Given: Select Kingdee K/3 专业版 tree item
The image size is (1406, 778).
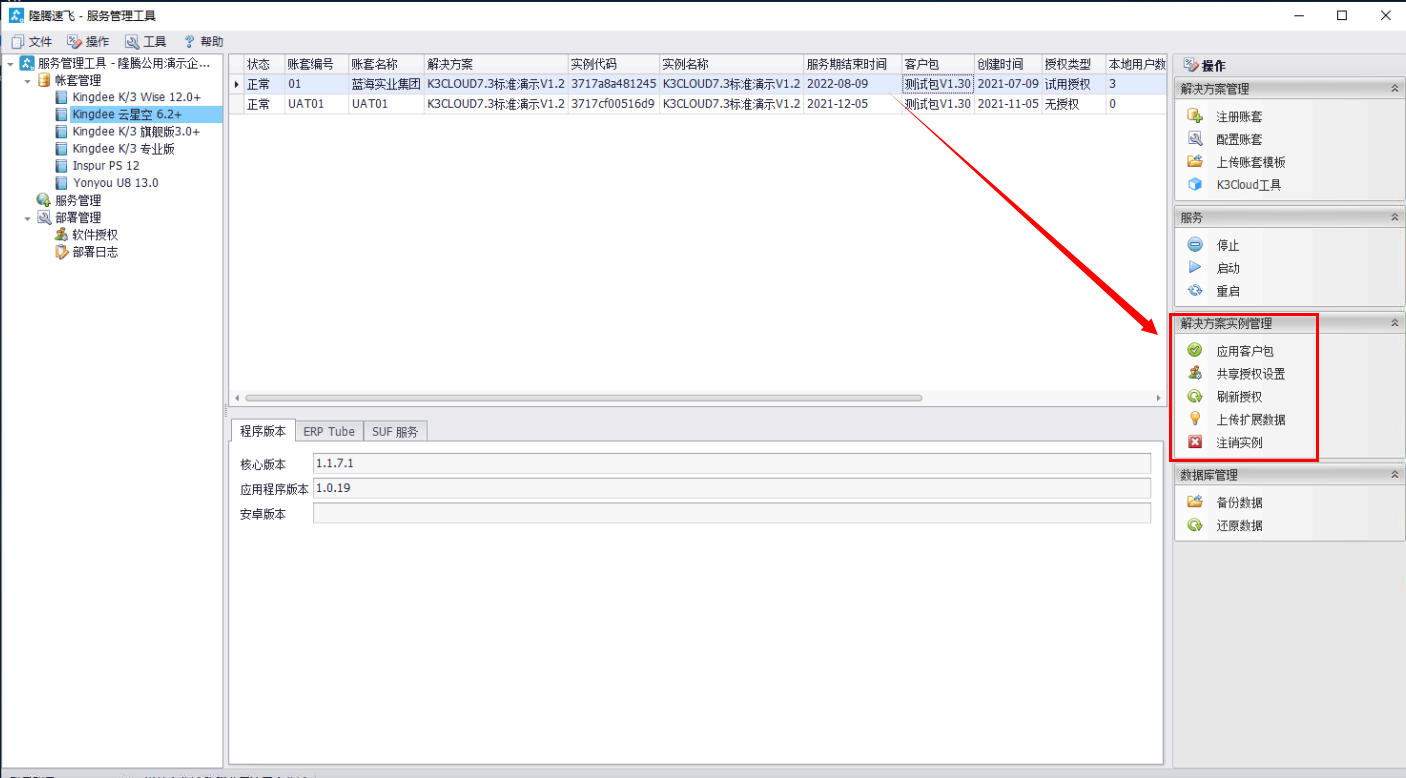Looking at the screenshot, I should pos(123,149).
